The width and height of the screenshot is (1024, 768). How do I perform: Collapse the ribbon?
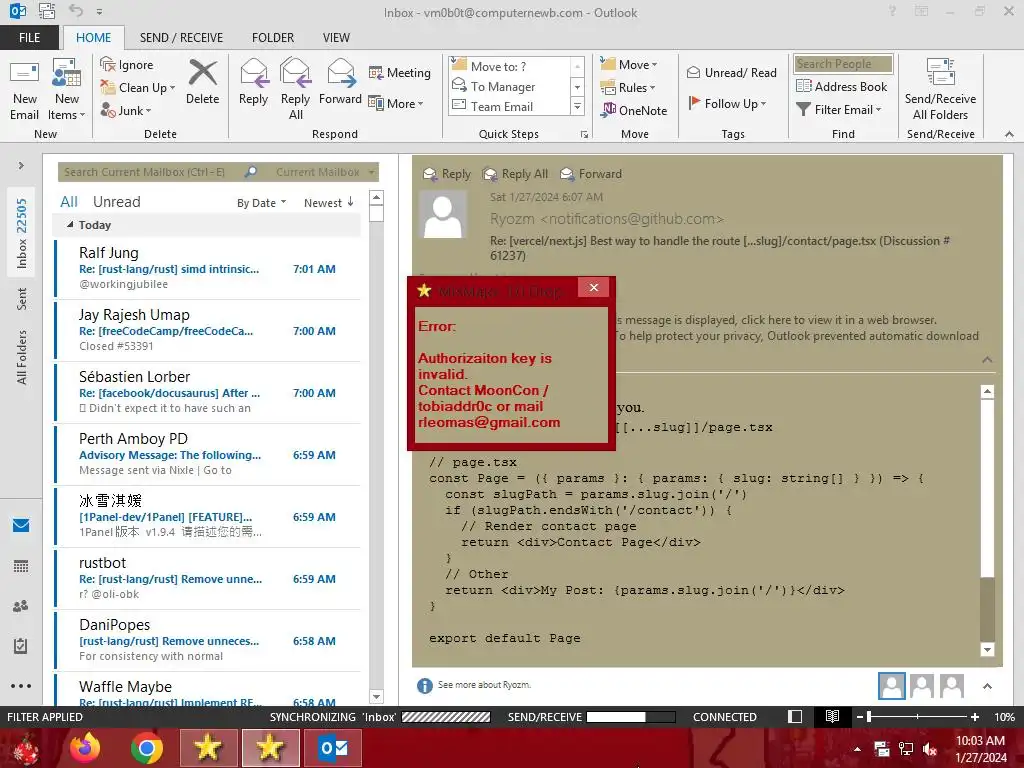[x=1009, y=135]
